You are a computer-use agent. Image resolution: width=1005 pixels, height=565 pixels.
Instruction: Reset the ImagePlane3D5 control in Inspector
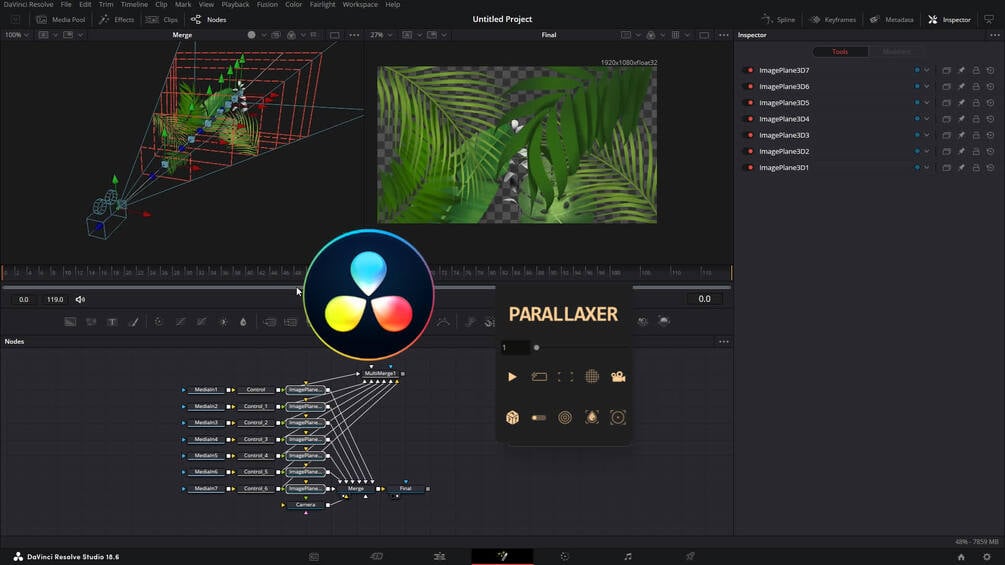click(990, 102)
